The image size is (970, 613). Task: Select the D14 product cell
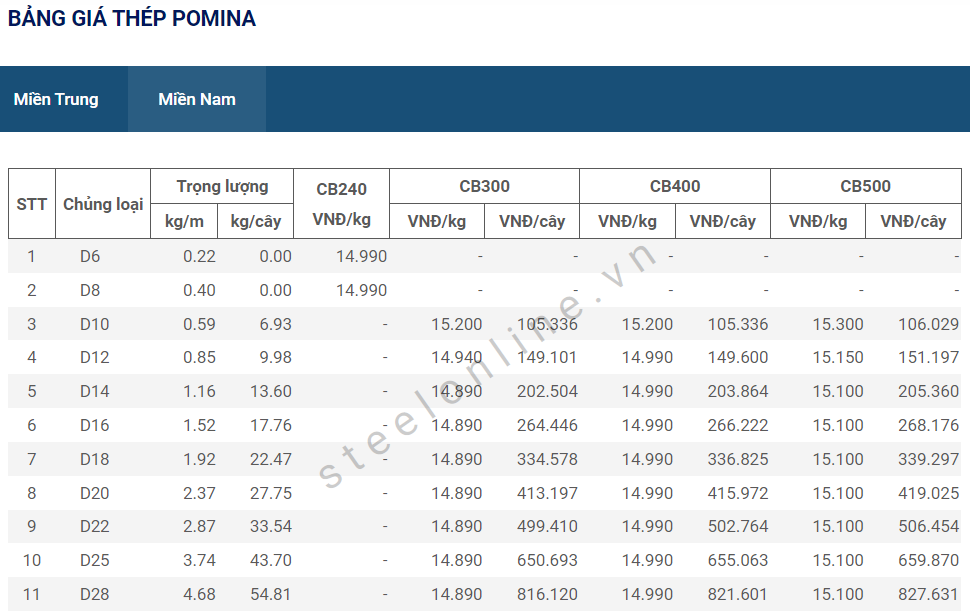point(94,391)
